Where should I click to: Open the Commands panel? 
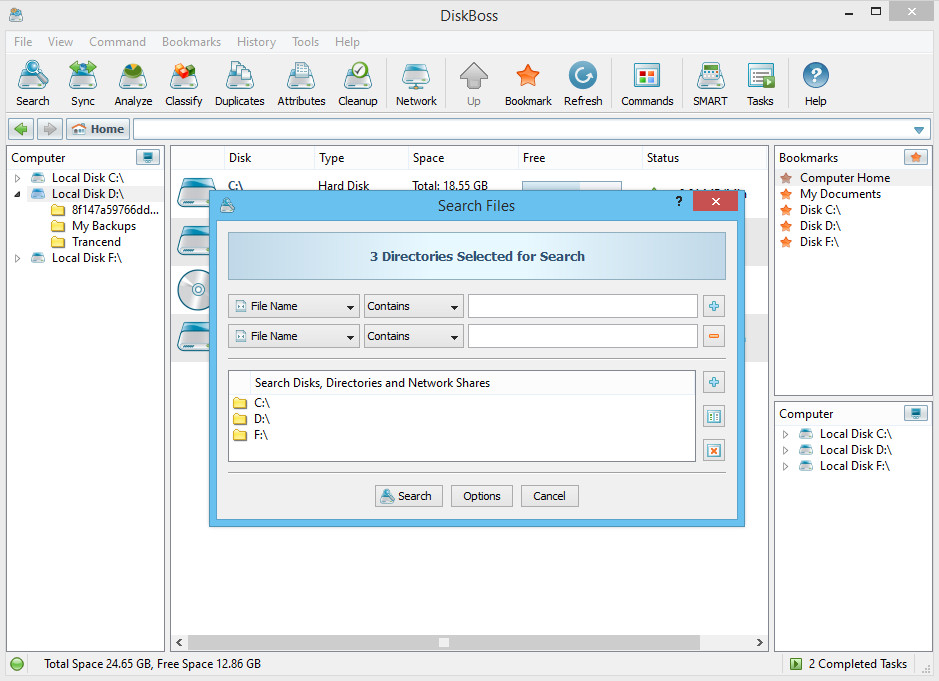click(647, 84)
